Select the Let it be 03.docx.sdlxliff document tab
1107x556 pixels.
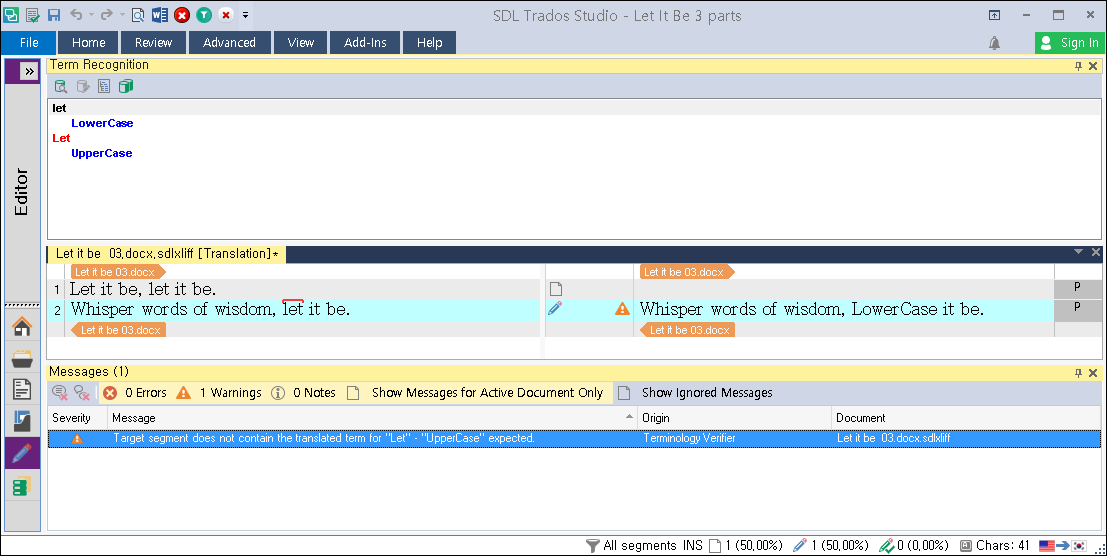coord(167,253)
